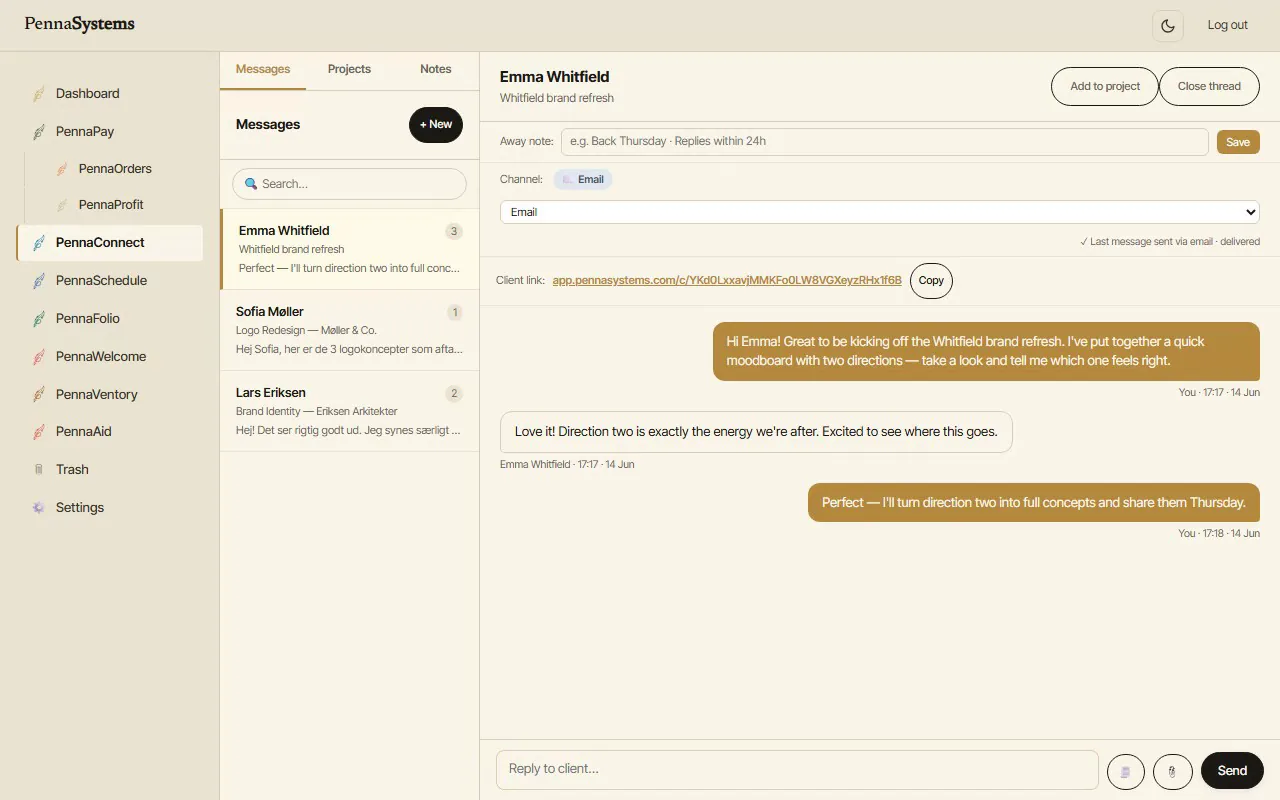This screenshot has width=1280, height=800.
Task: Click Emma's 'Love it! Direction two' message
Action: point(756,432)
